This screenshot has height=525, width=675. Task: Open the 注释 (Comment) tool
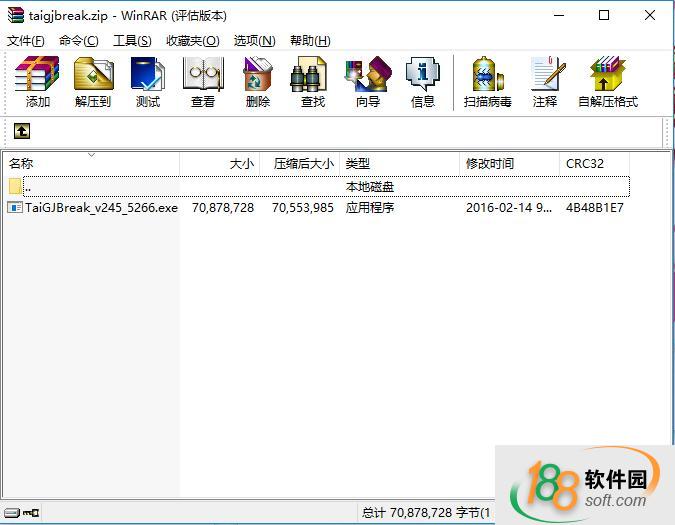click(545, 82)
